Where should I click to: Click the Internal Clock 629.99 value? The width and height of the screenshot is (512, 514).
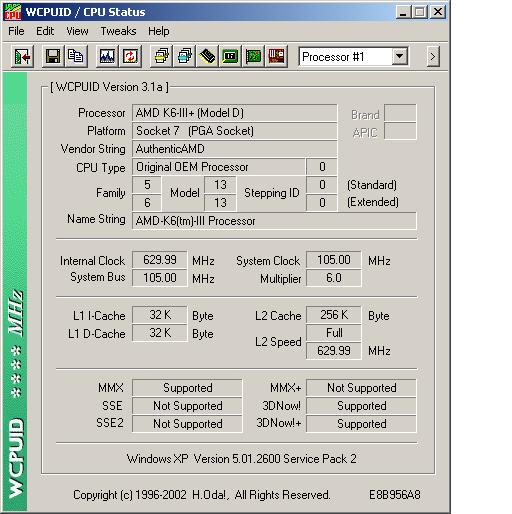(160, 260)
